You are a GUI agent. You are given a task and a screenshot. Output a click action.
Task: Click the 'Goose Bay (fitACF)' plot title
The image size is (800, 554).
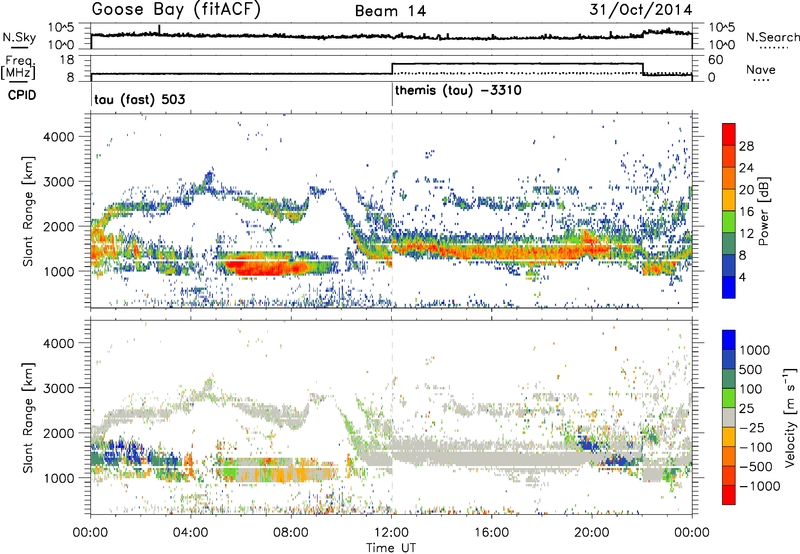(x=176, y=10)
